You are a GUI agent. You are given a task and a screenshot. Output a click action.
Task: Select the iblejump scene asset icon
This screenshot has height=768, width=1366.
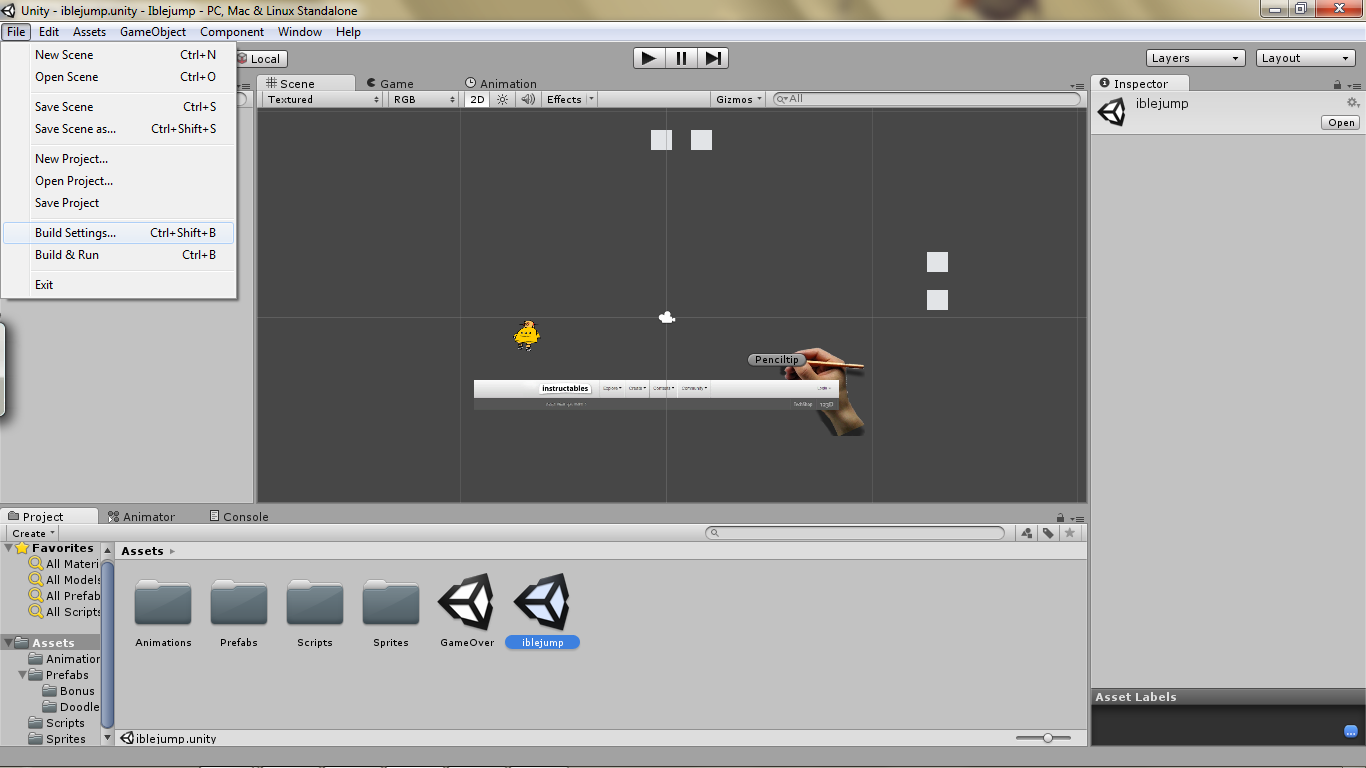(x=543, y=602)
